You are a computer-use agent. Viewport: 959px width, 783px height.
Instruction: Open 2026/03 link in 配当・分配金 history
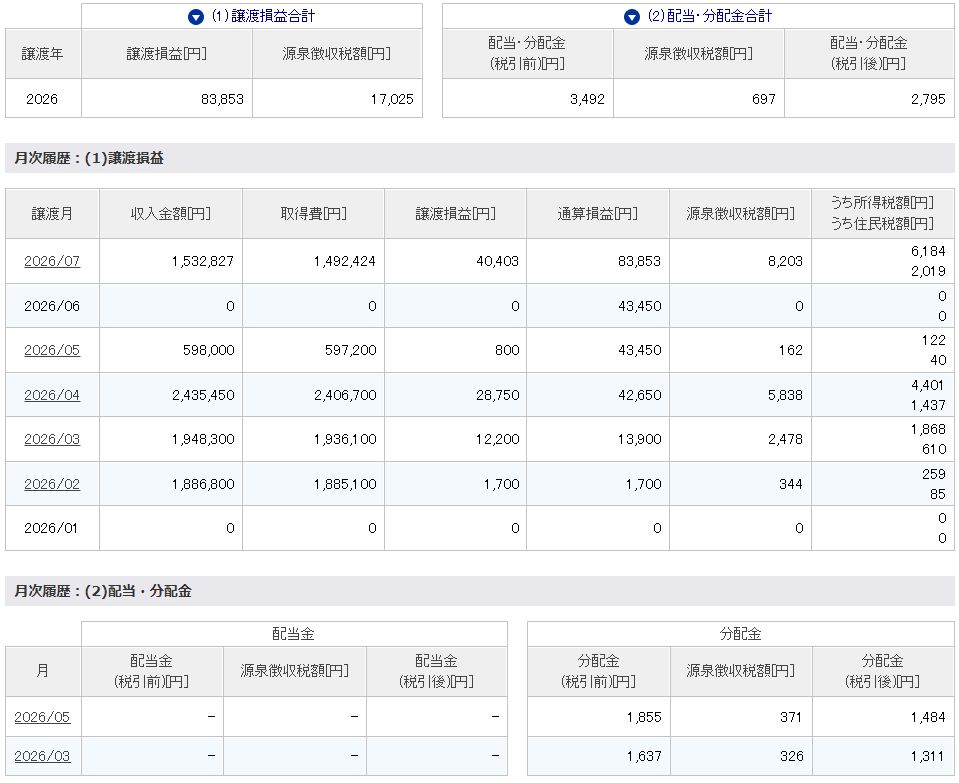click(42, 756)
